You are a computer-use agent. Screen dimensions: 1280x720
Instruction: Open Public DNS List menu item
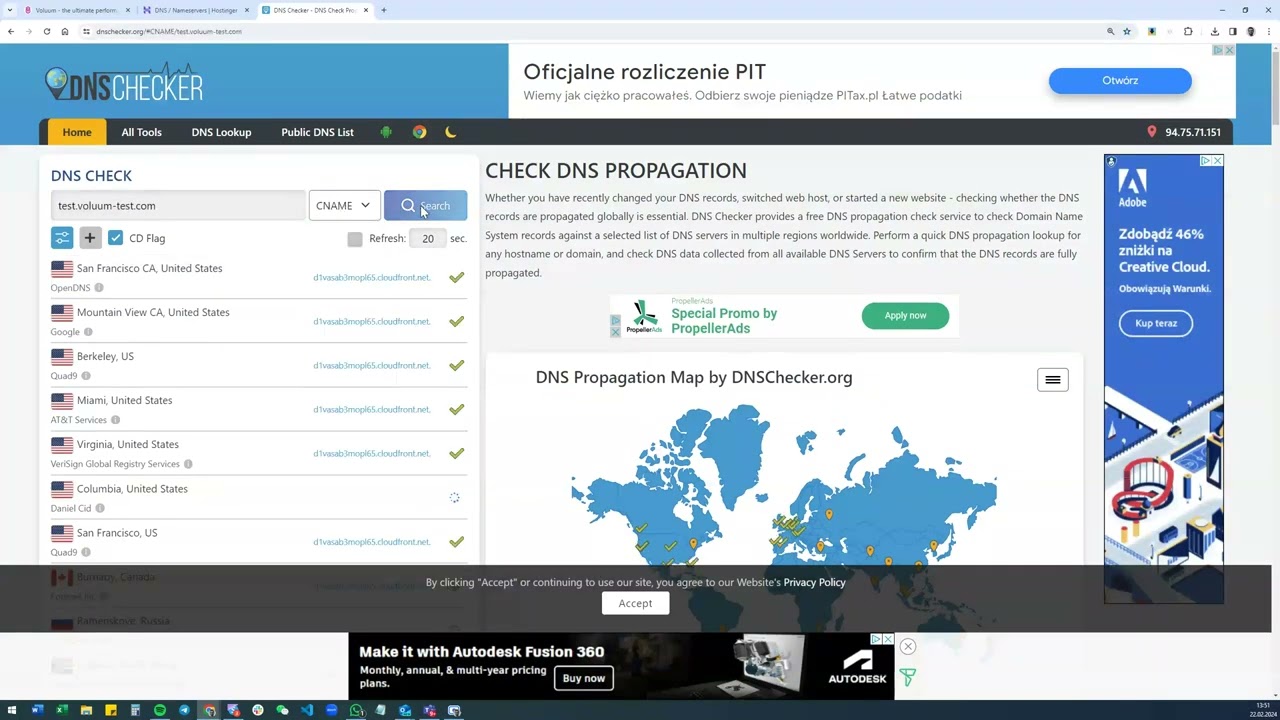point(317,132)
